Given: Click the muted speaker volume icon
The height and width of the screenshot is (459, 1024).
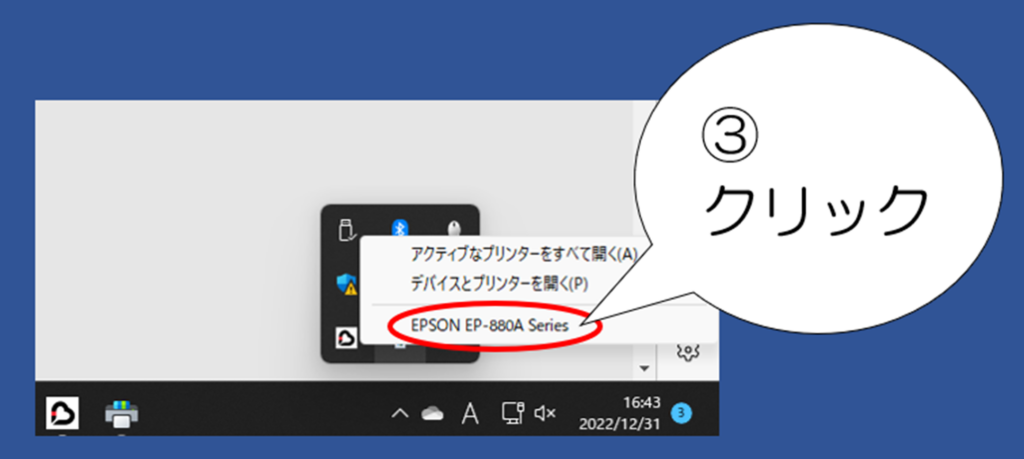Looking at the screenshot, I should click(545, 413).
